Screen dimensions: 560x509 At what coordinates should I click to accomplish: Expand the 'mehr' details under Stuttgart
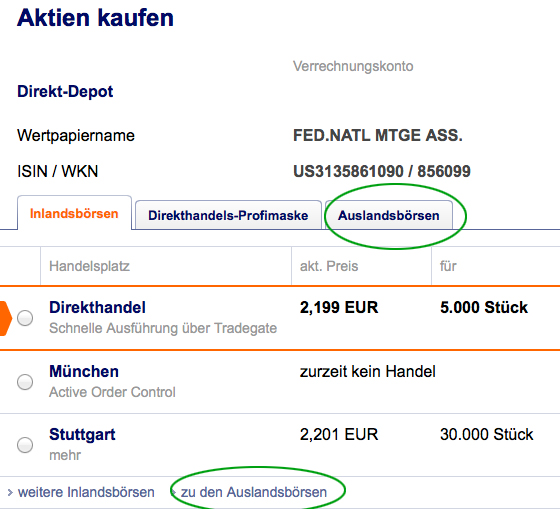click(x=65, y=455)
